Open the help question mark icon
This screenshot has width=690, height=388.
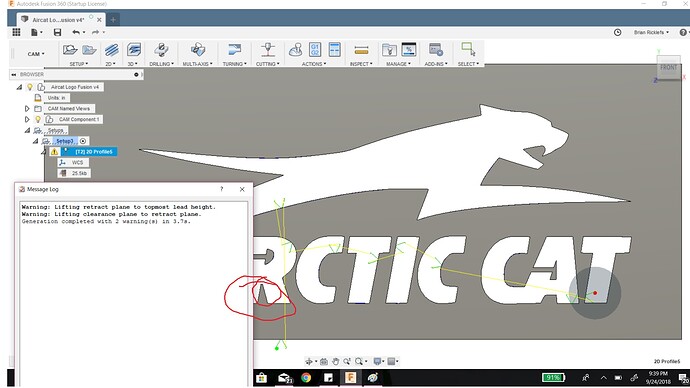point(683,32)
